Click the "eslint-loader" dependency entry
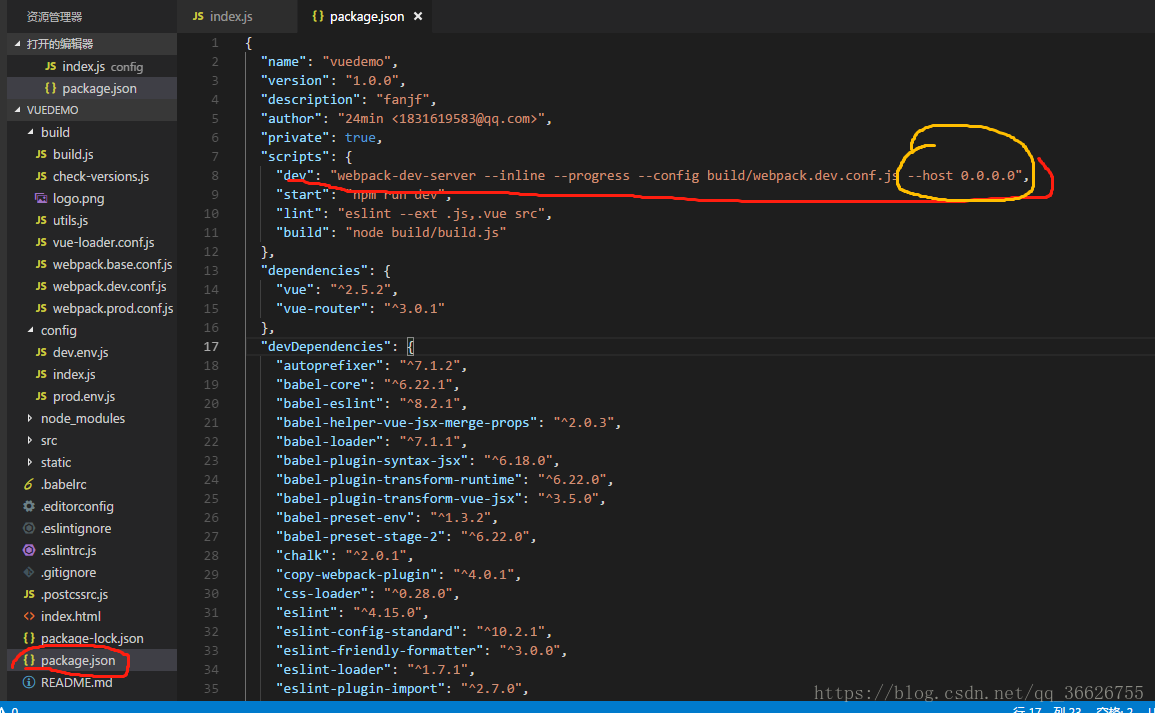This screenshot has width=1155, height=713. [x=375, y=670]
